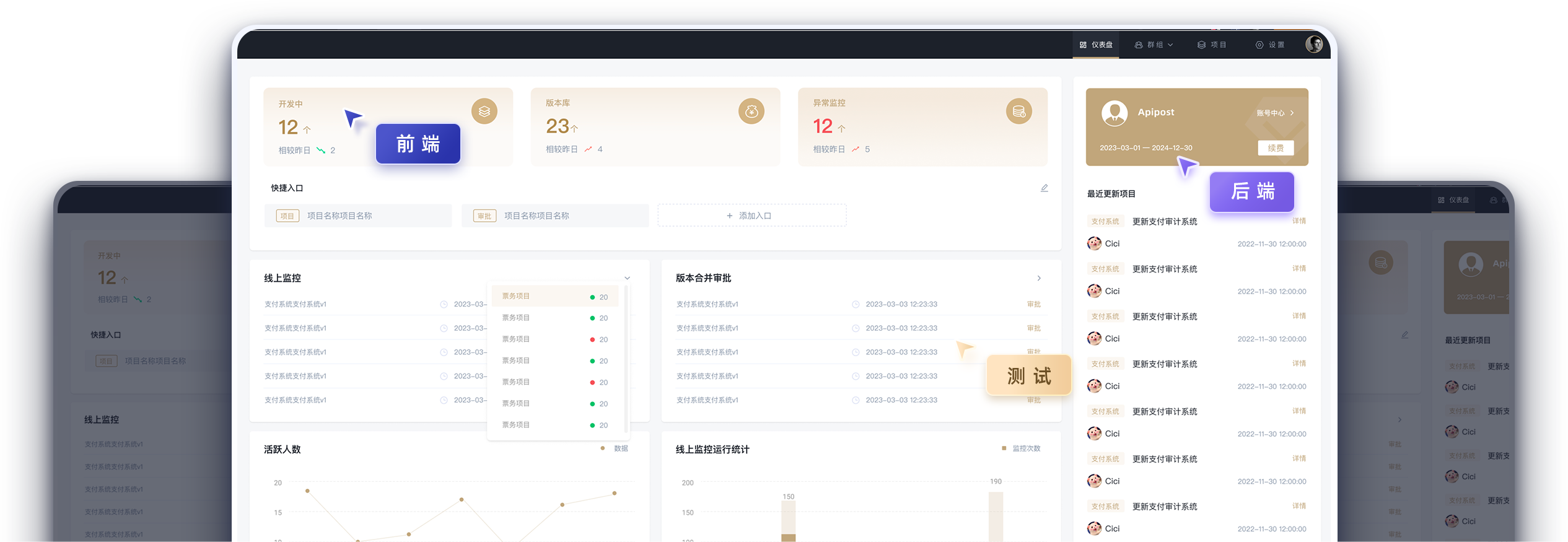Switch to the 仪表盘 dashboard tab
1568x542 pixels.
[x=1096, y=45]
